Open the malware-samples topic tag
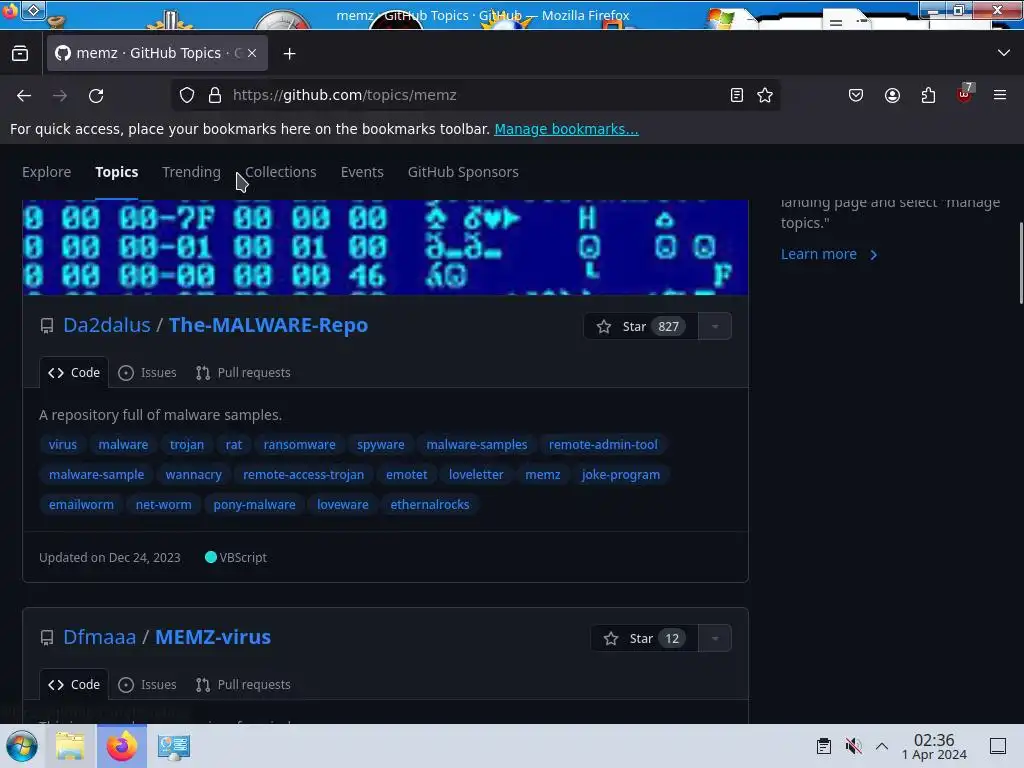The width and height of the screenshot is (1024, 768). click(x=477, y=445)
